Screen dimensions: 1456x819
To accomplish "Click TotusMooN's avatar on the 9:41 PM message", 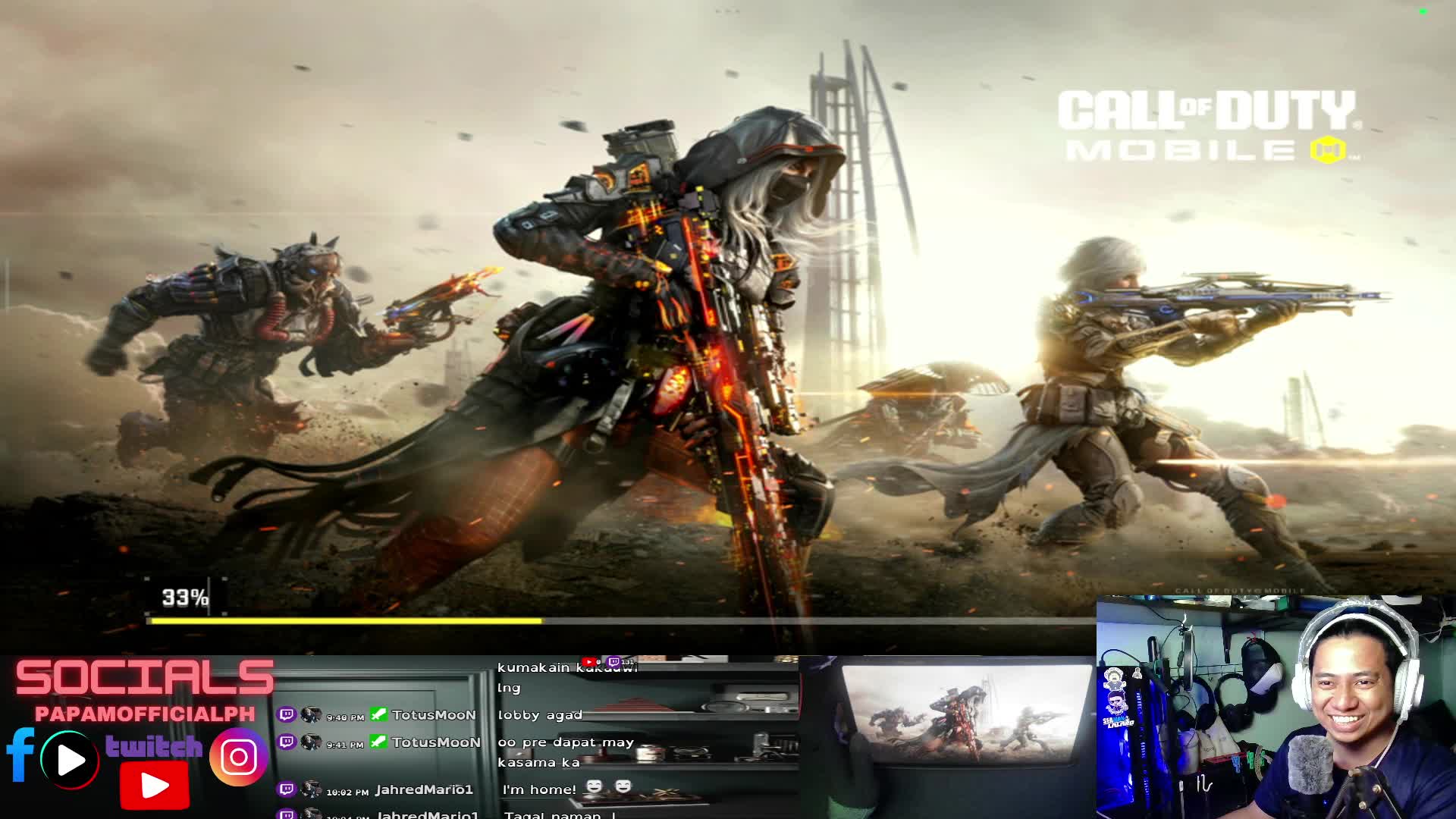I will coord(311,742).
